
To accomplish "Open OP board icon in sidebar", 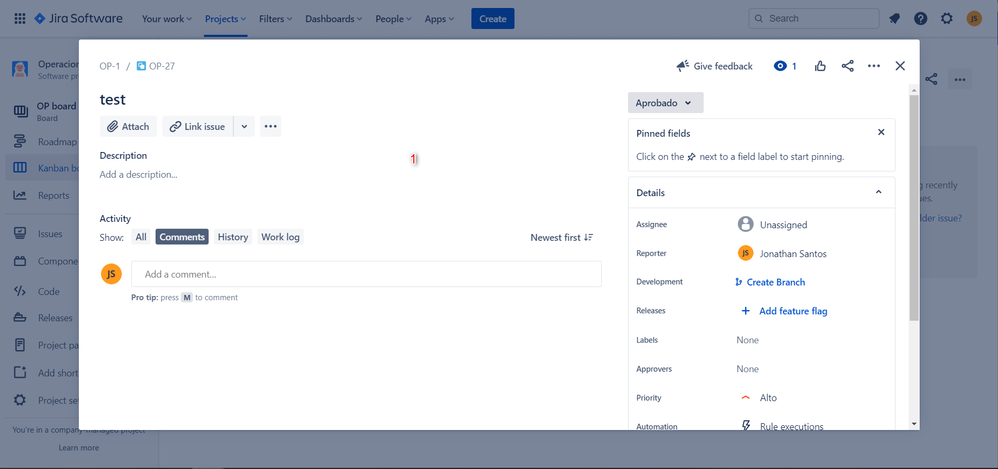I will tap(20, 111).
